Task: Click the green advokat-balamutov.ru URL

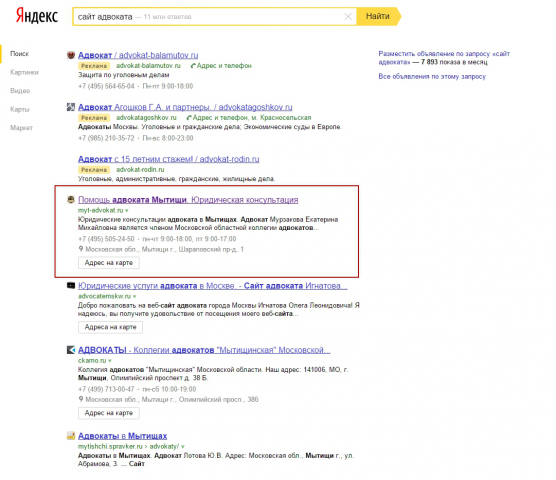Action: coord(148,66)
